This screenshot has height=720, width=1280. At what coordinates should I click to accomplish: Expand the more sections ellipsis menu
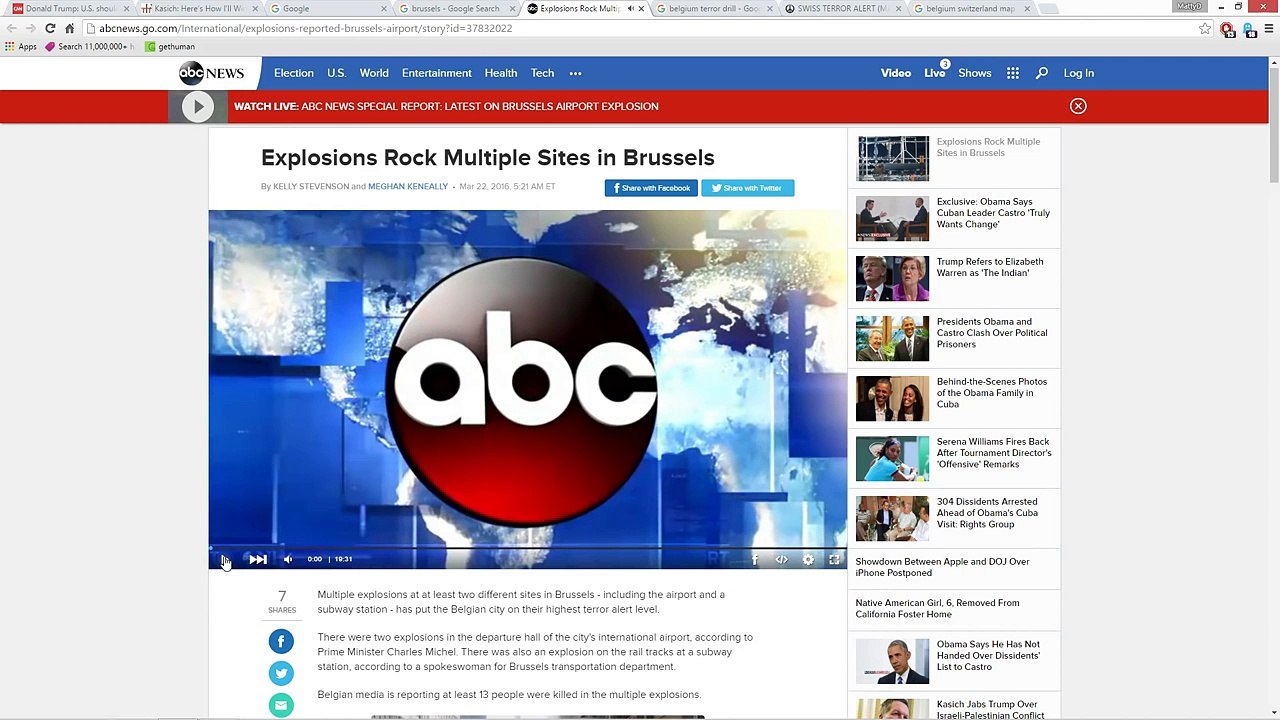point(575,73)
